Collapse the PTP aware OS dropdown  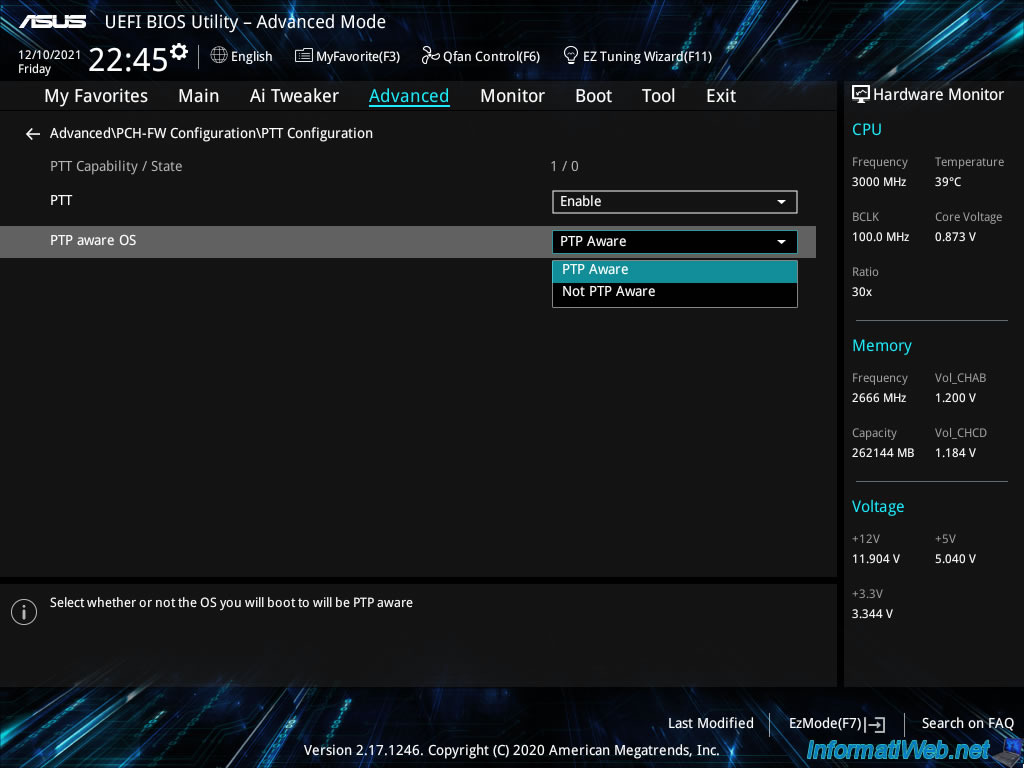pyautogui.click(x=675, y=242)
